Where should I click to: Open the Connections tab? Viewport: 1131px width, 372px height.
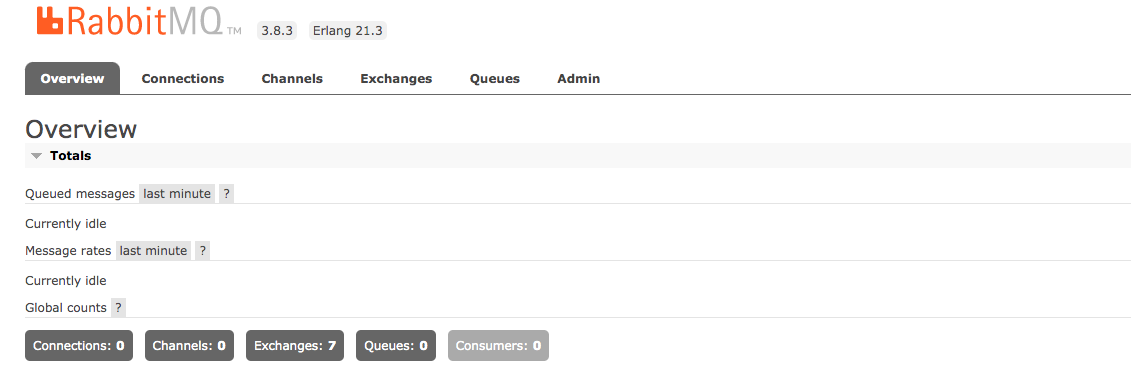(182, 79)
